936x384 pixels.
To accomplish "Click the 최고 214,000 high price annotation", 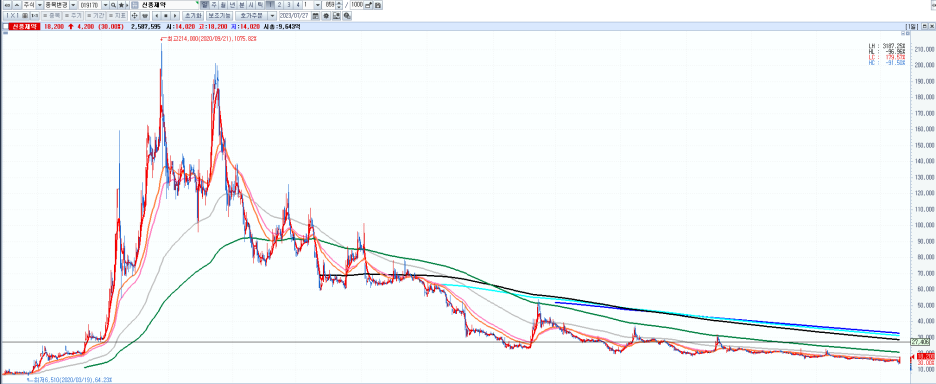I will coord(208,39).
